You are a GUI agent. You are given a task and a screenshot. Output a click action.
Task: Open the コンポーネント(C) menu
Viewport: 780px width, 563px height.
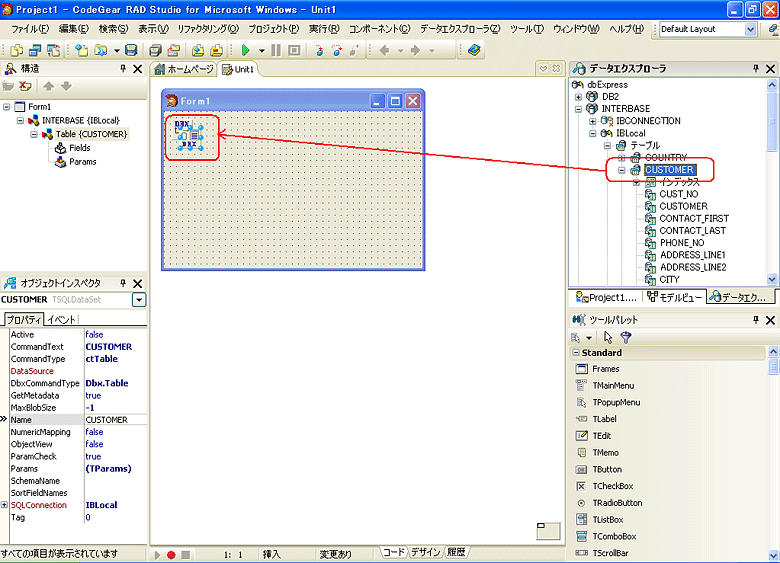[x=380, y=29]
